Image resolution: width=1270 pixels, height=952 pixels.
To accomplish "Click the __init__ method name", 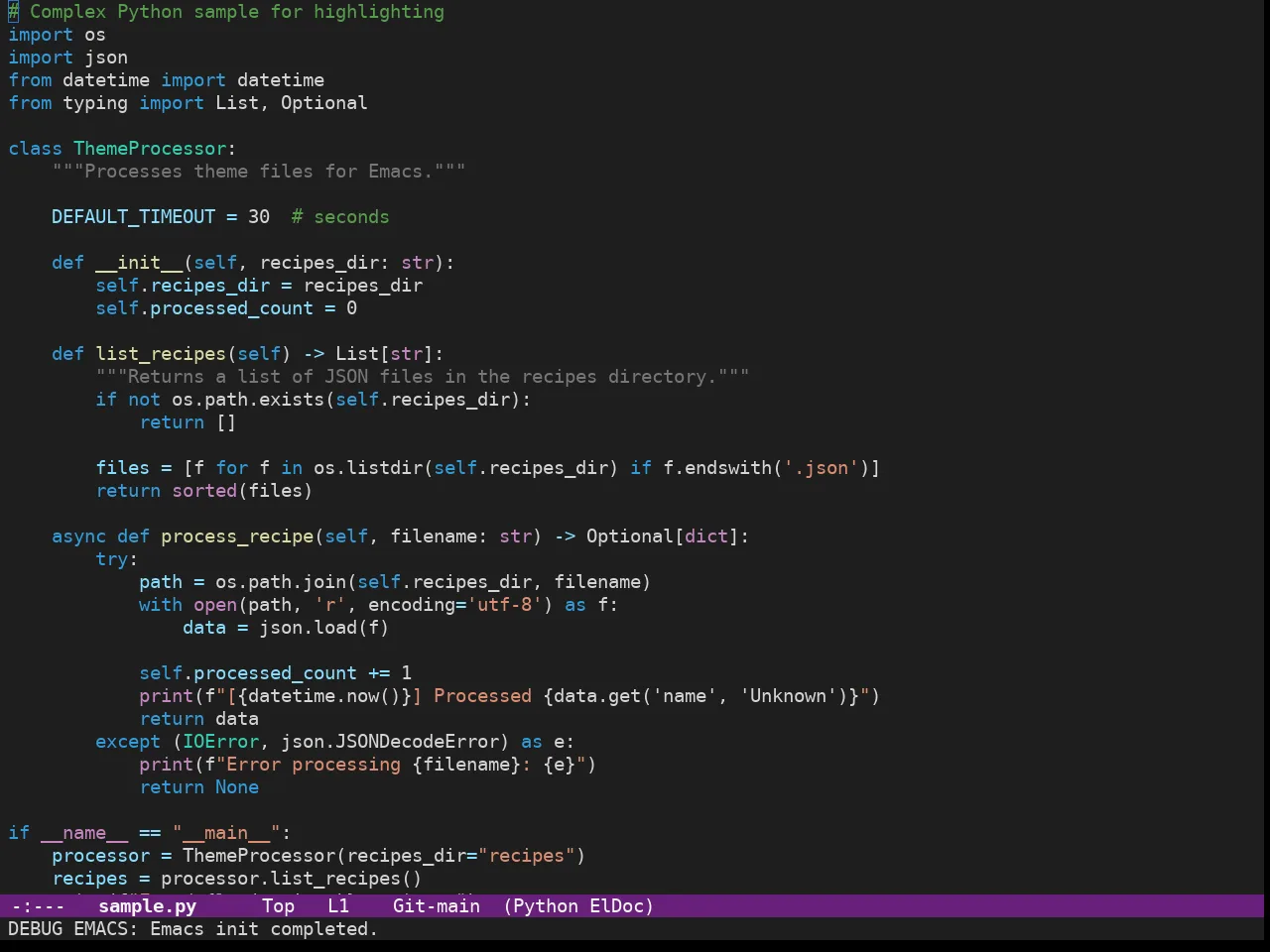I will (139, 263).
